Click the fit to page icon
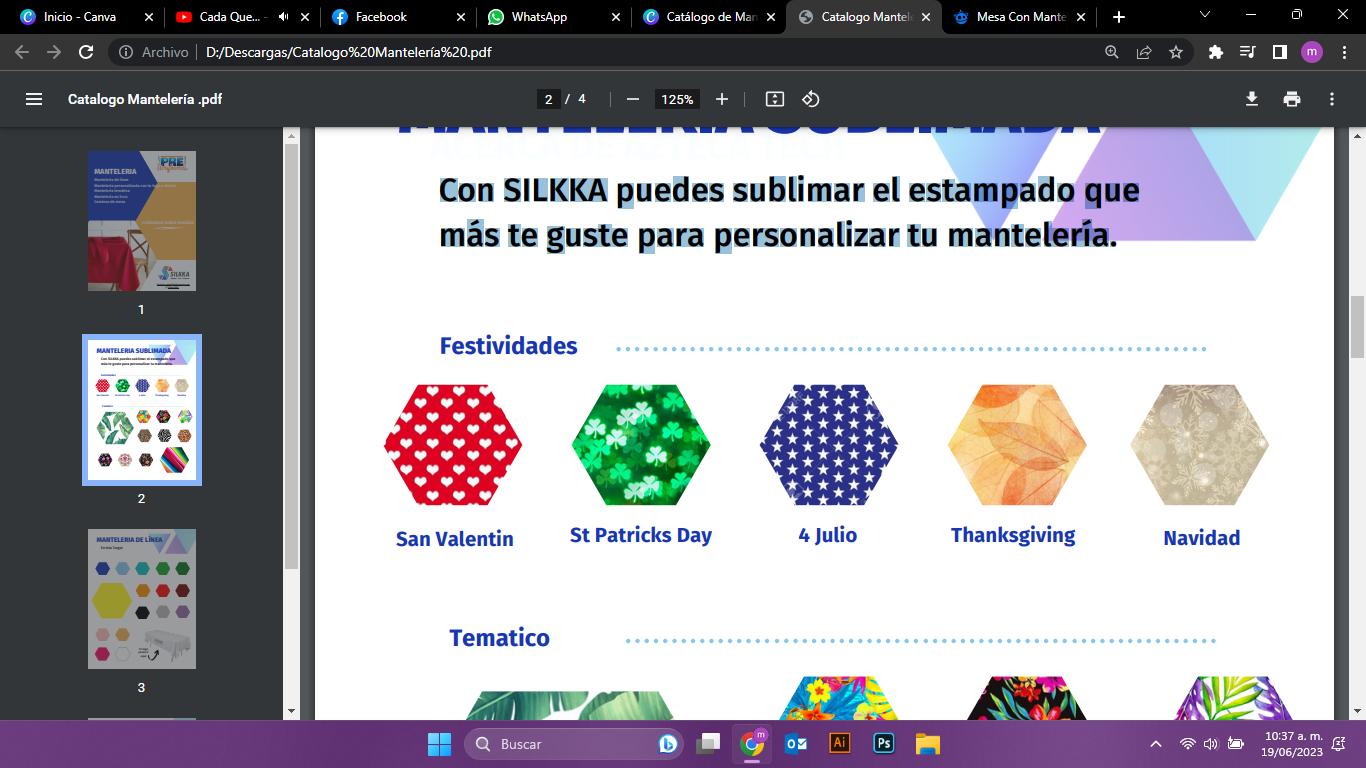1366x768 pixels. pyautogui.click(x=774, y=99)
